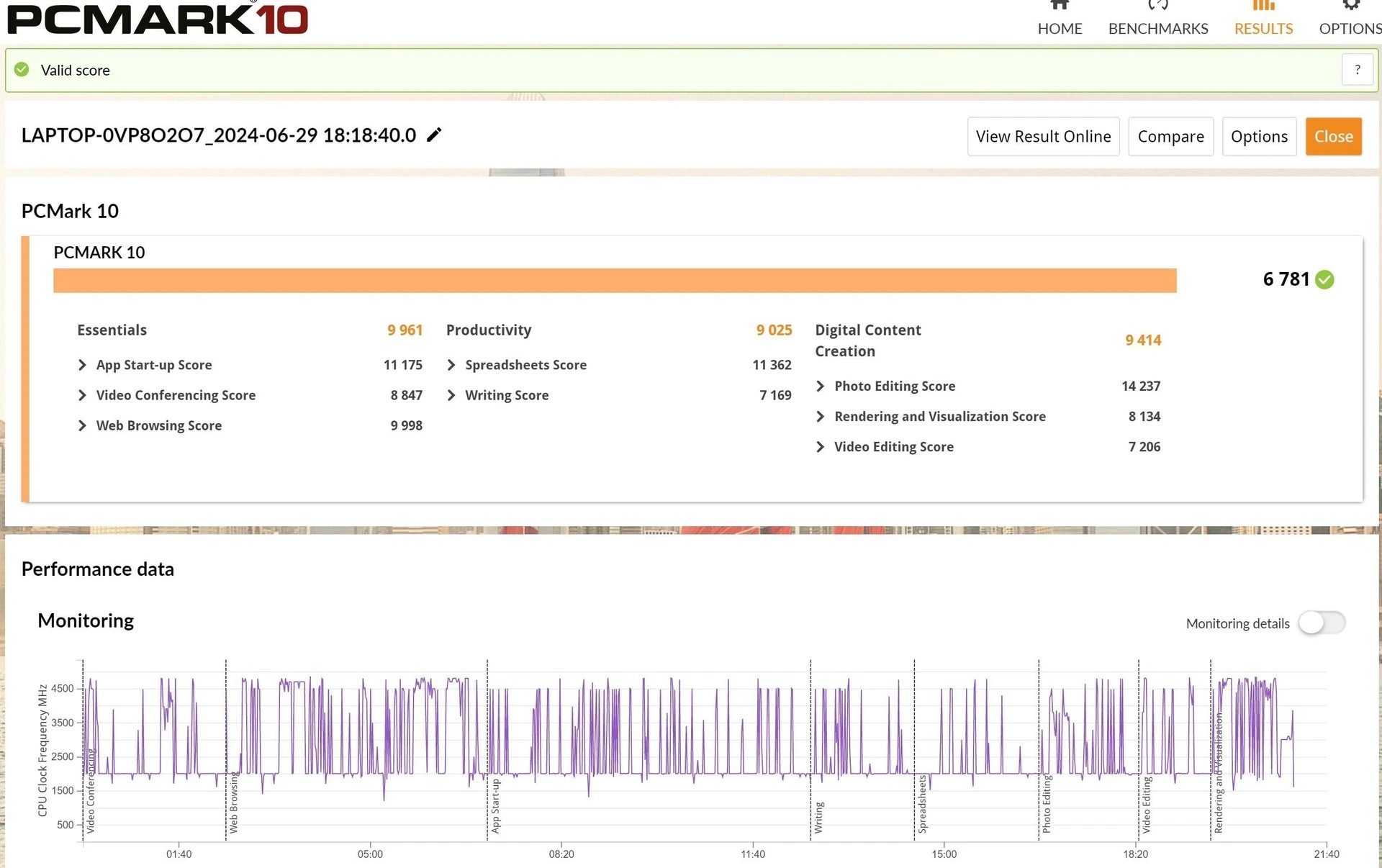Expand the Photo Editing Score row
Screen dimensions: 1382x868
pos(820,386)
